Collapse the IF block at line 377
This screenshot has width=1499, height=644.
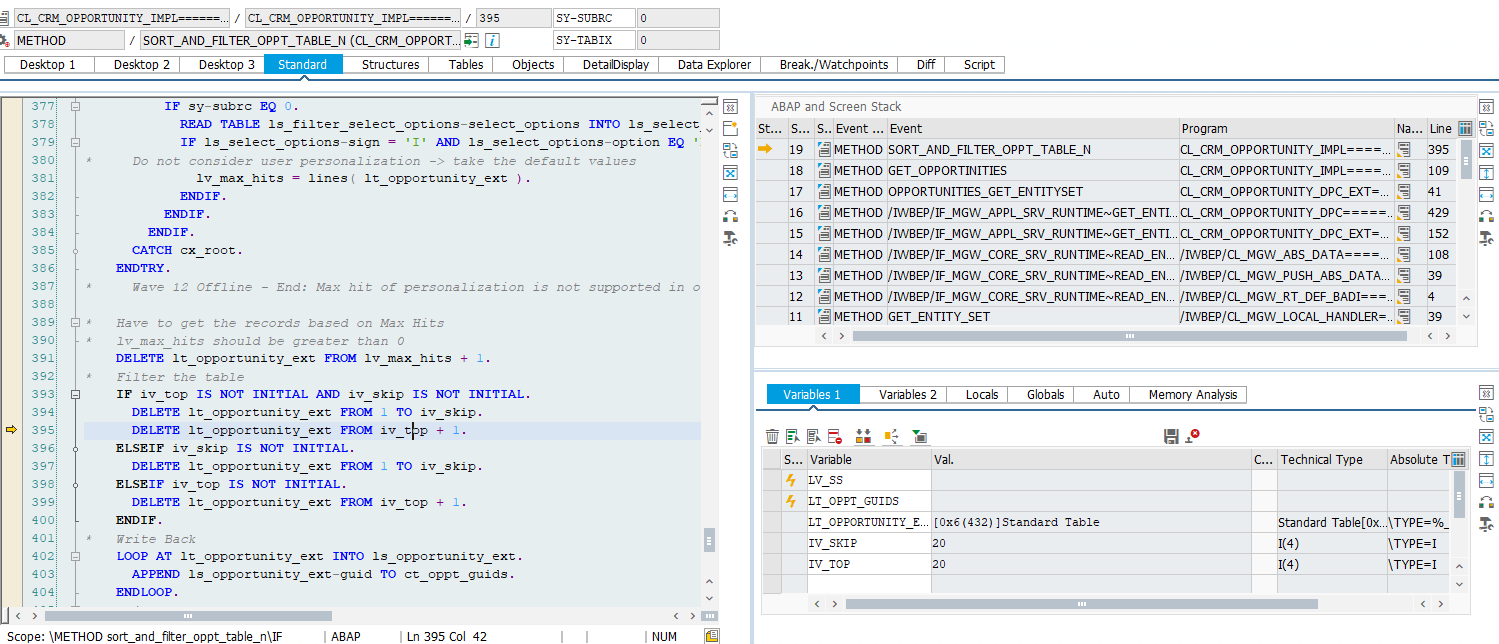point(75,106)
